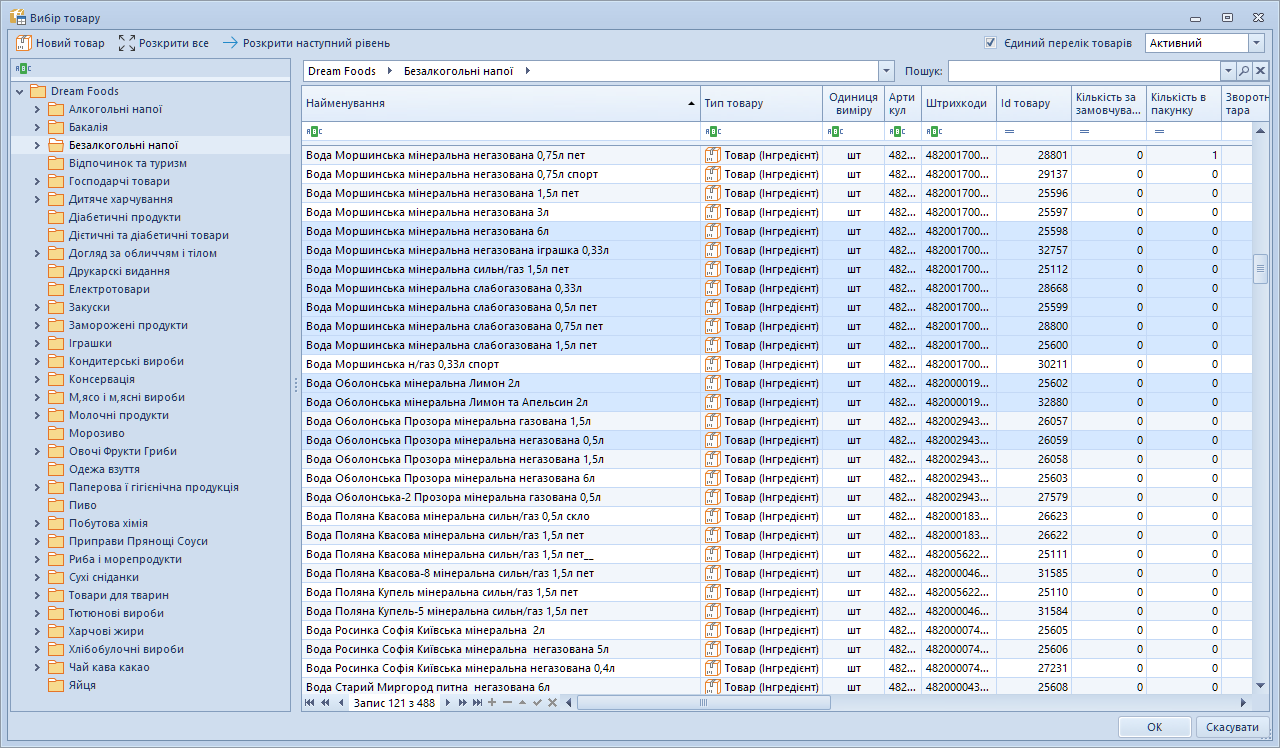This screenshot has width=1280, height=748.
Task: Select the 'Пиво' folder in tree
Action: click(82, 505)
